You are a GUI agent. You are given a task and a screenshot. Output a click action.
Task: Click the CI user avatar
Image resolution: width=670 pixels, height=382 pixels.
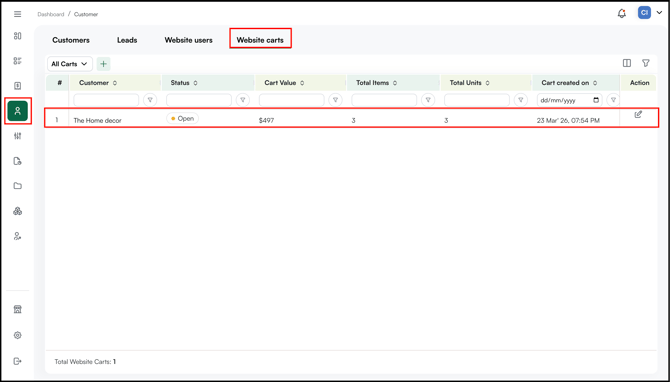coord(644,13)
